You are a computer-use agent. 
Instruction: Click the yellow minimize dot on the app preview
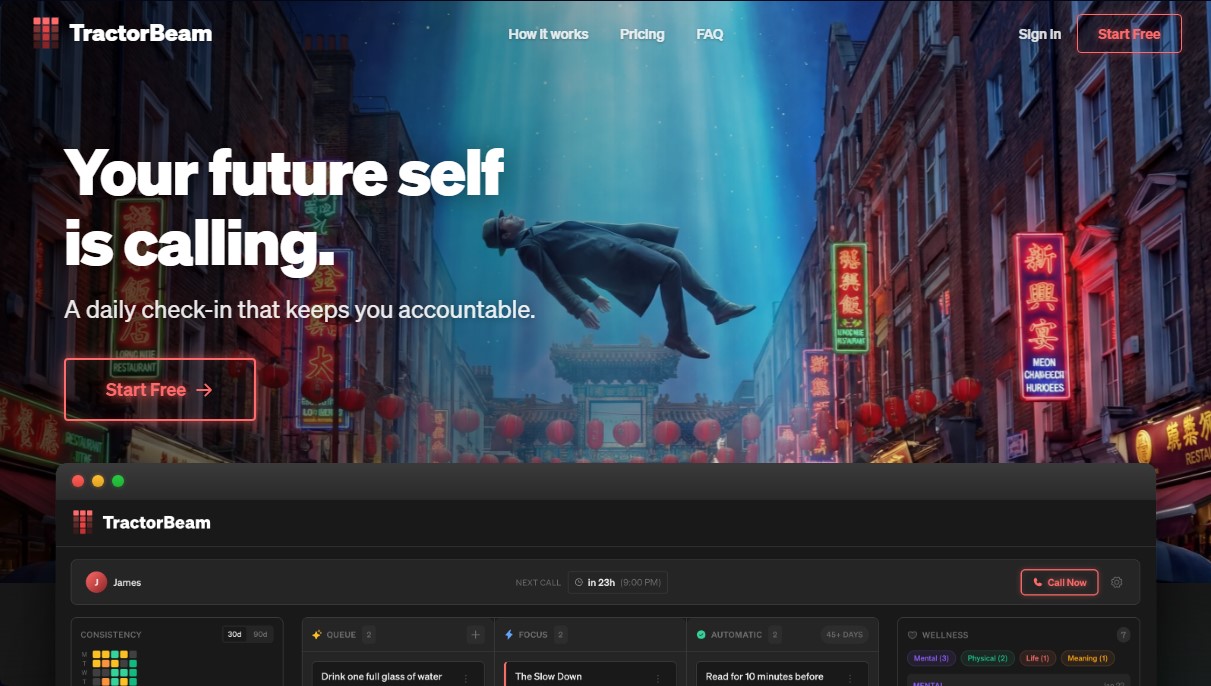click(98, 481)
